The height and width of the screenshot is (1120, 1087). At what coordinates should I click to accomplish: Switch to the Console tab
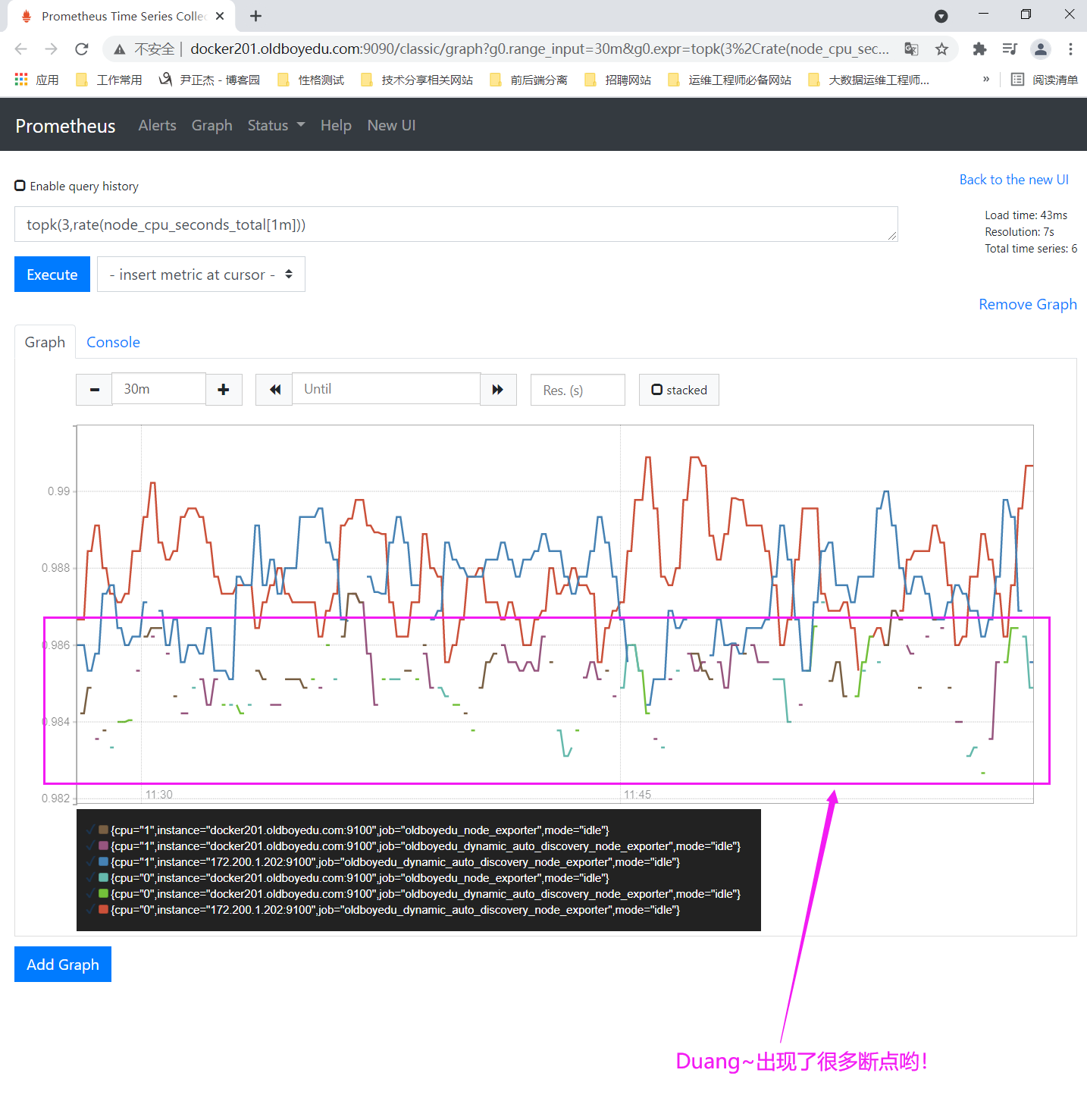pos(113,342)
